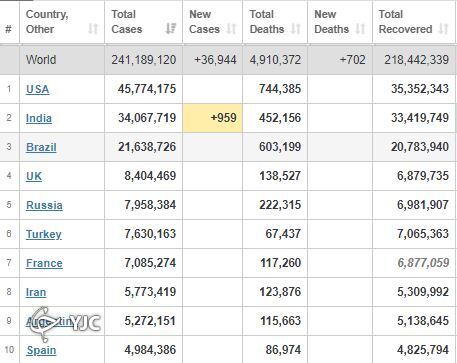457x363 pixels.
Task: Sort by New Deaths column arrows
Action: point(360,29)
